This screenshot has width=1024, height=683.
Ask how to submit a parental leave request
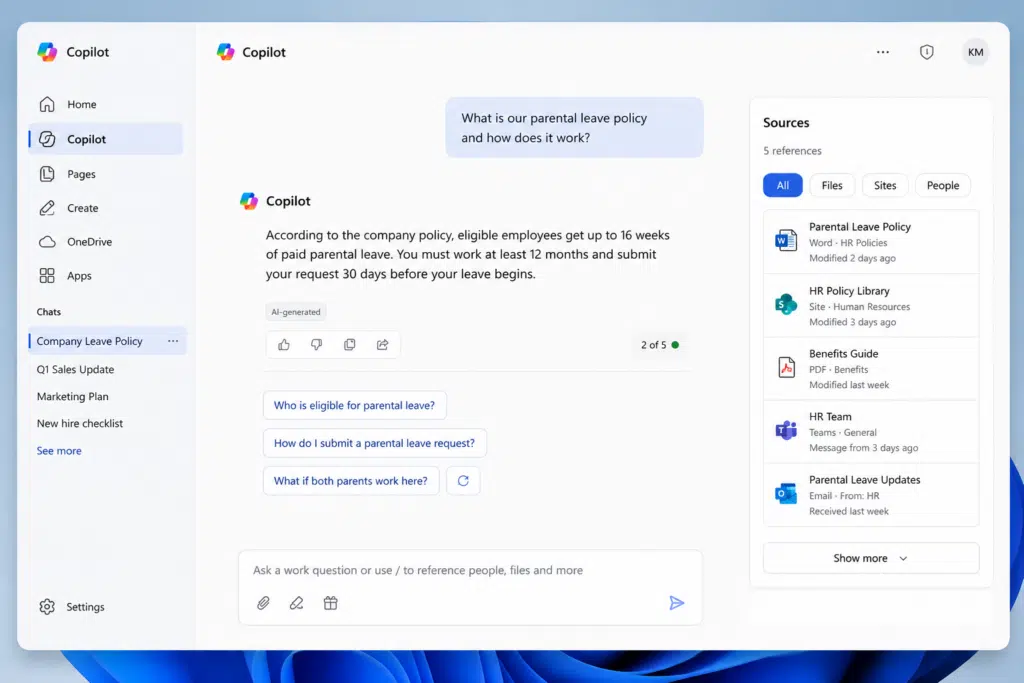point(374,443)
